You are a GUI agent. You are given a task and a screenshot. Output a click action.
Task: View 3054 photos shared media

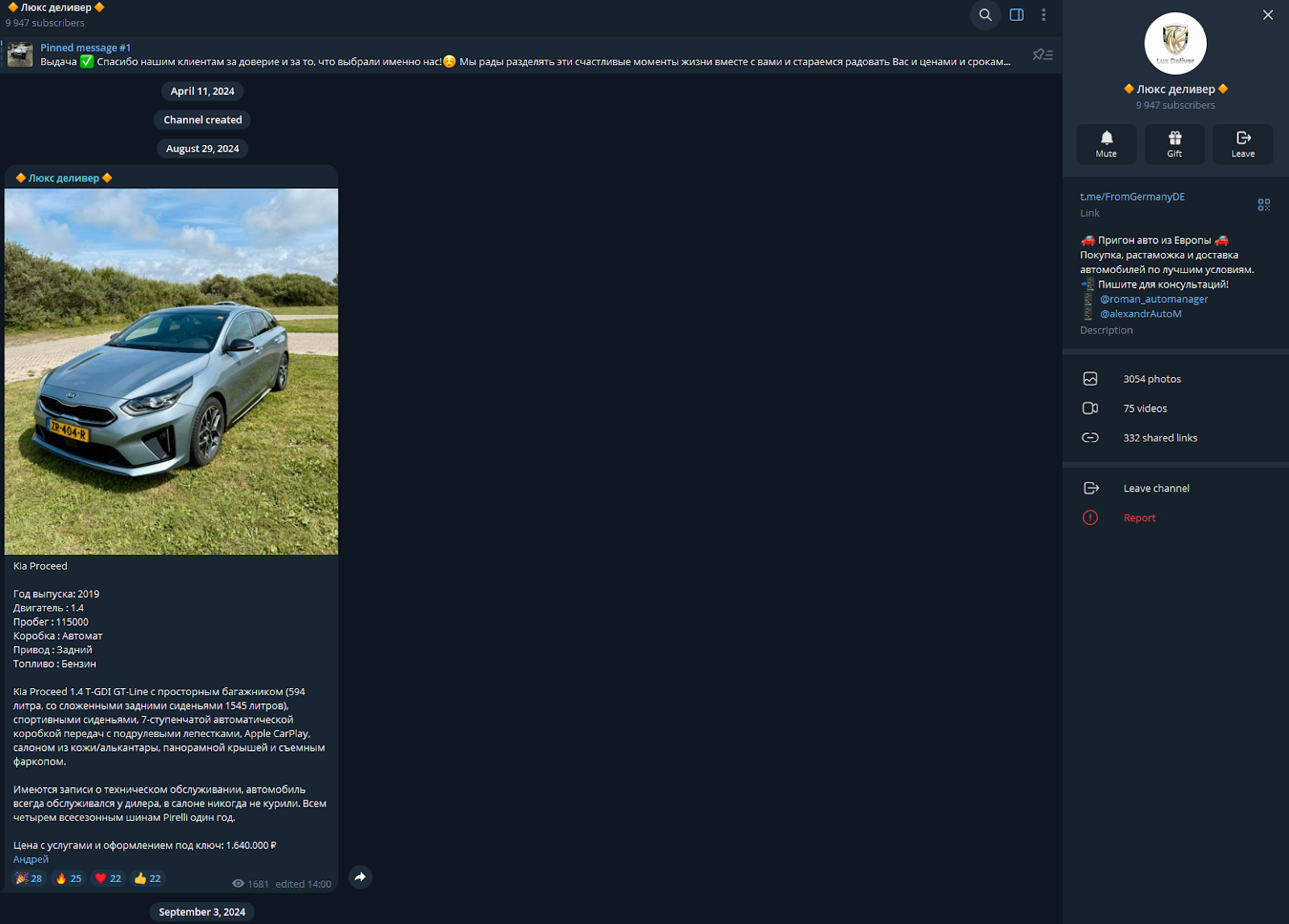pyautogui.click(x=1151, y=379)
